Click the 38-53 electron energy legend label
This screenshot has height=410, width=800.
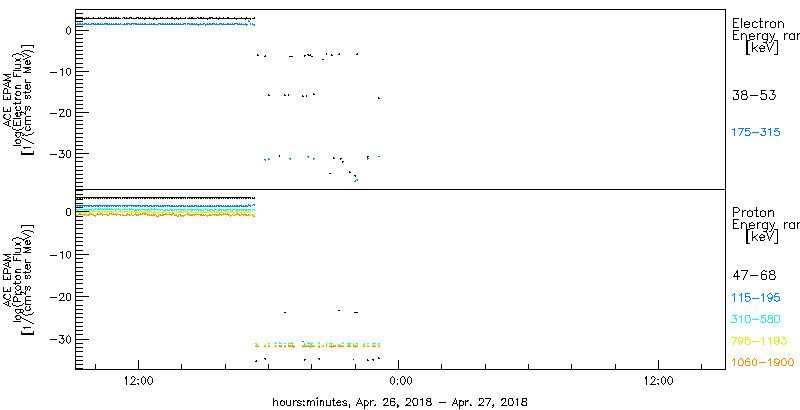[754, 95]
